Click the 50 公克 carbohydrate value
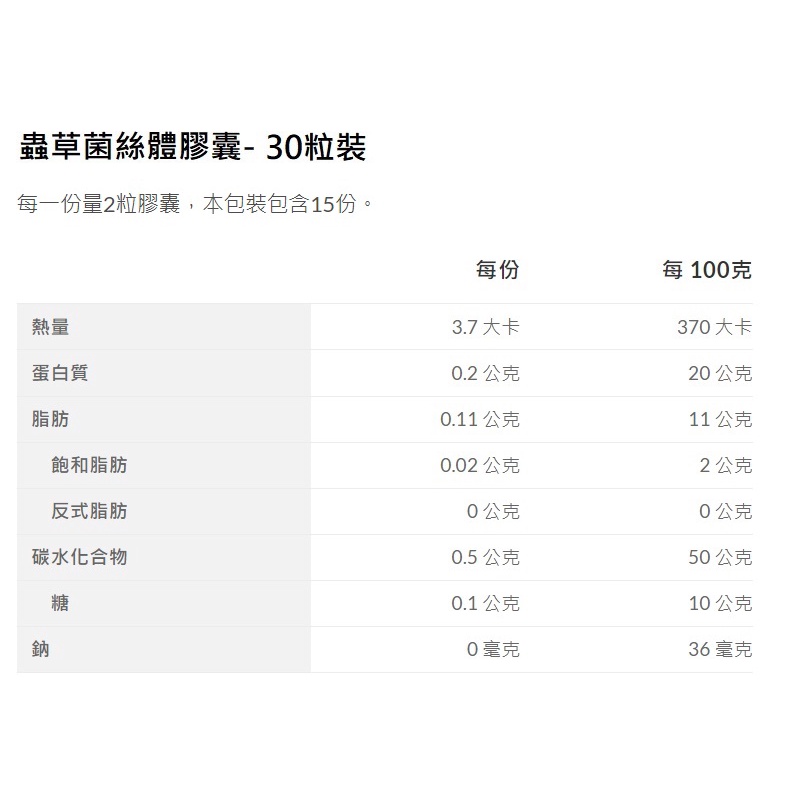The image size is (792, 792). click(x=720, y=557)
